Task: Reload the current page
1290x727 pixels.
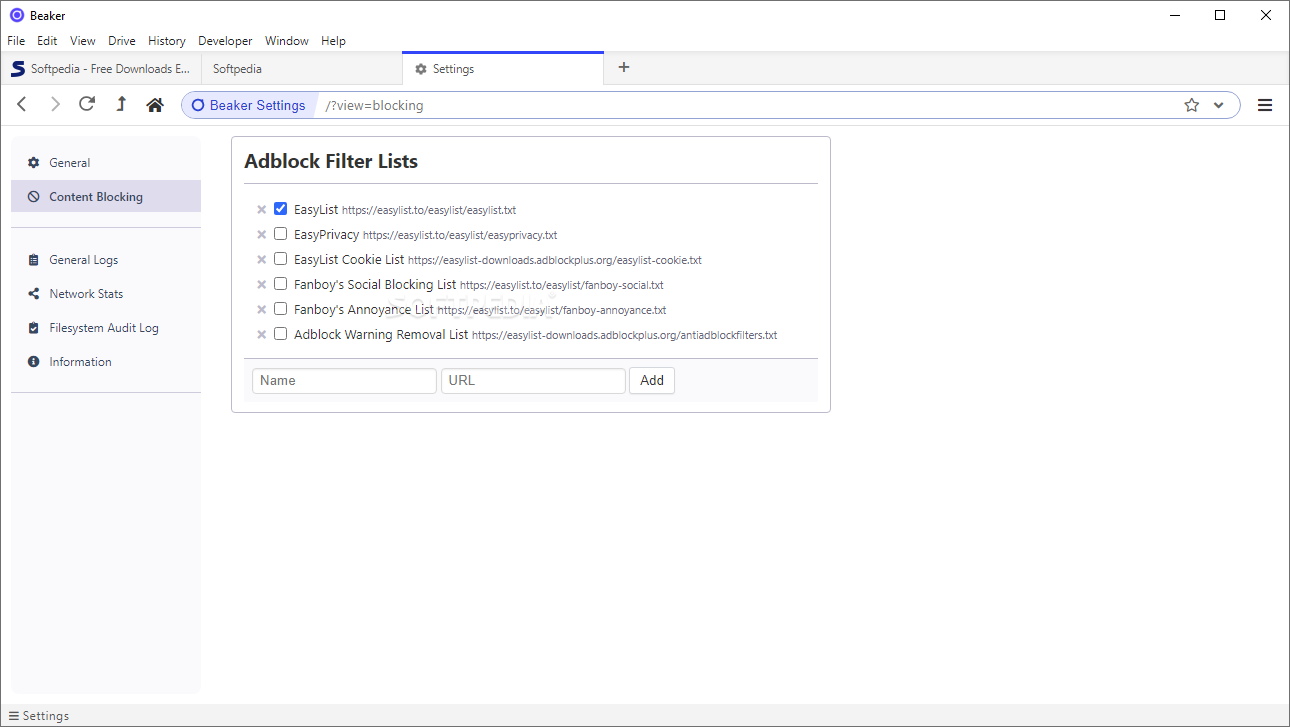Action: pos(87,104)
